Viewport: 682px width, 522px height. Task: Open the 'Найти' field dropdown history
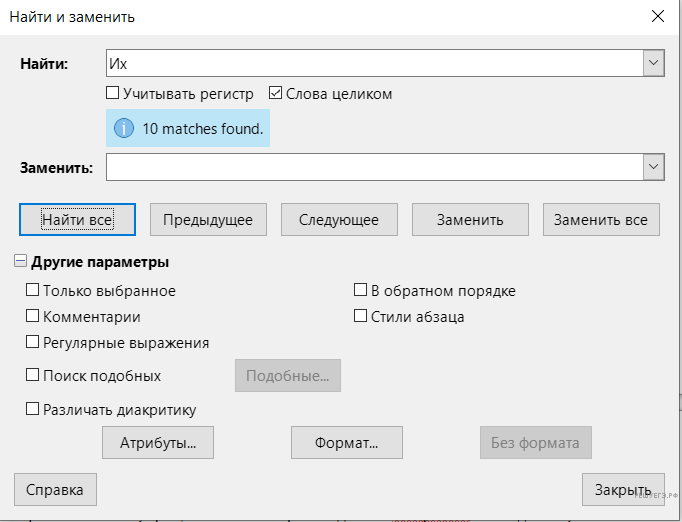pos(654,64)
